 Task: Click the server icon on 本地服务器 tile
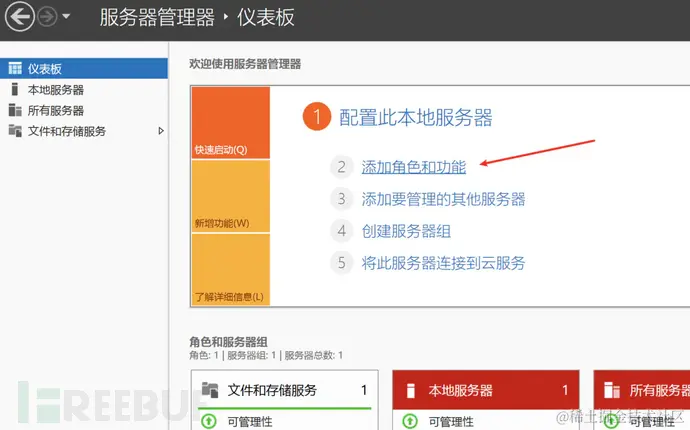[x=411, y=390]
